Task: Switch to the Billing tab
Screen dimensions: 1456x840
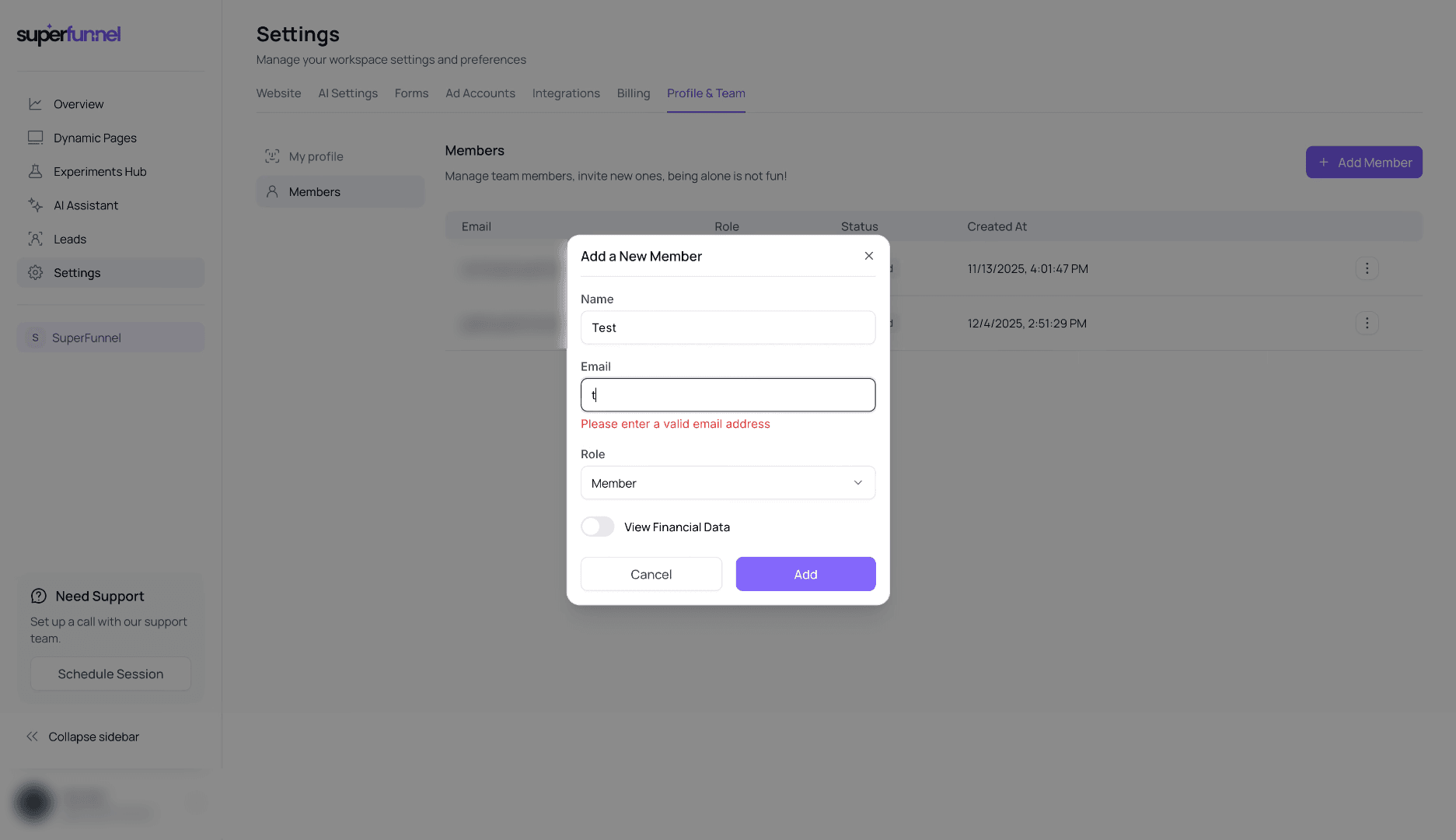Action: click(634, 93)
